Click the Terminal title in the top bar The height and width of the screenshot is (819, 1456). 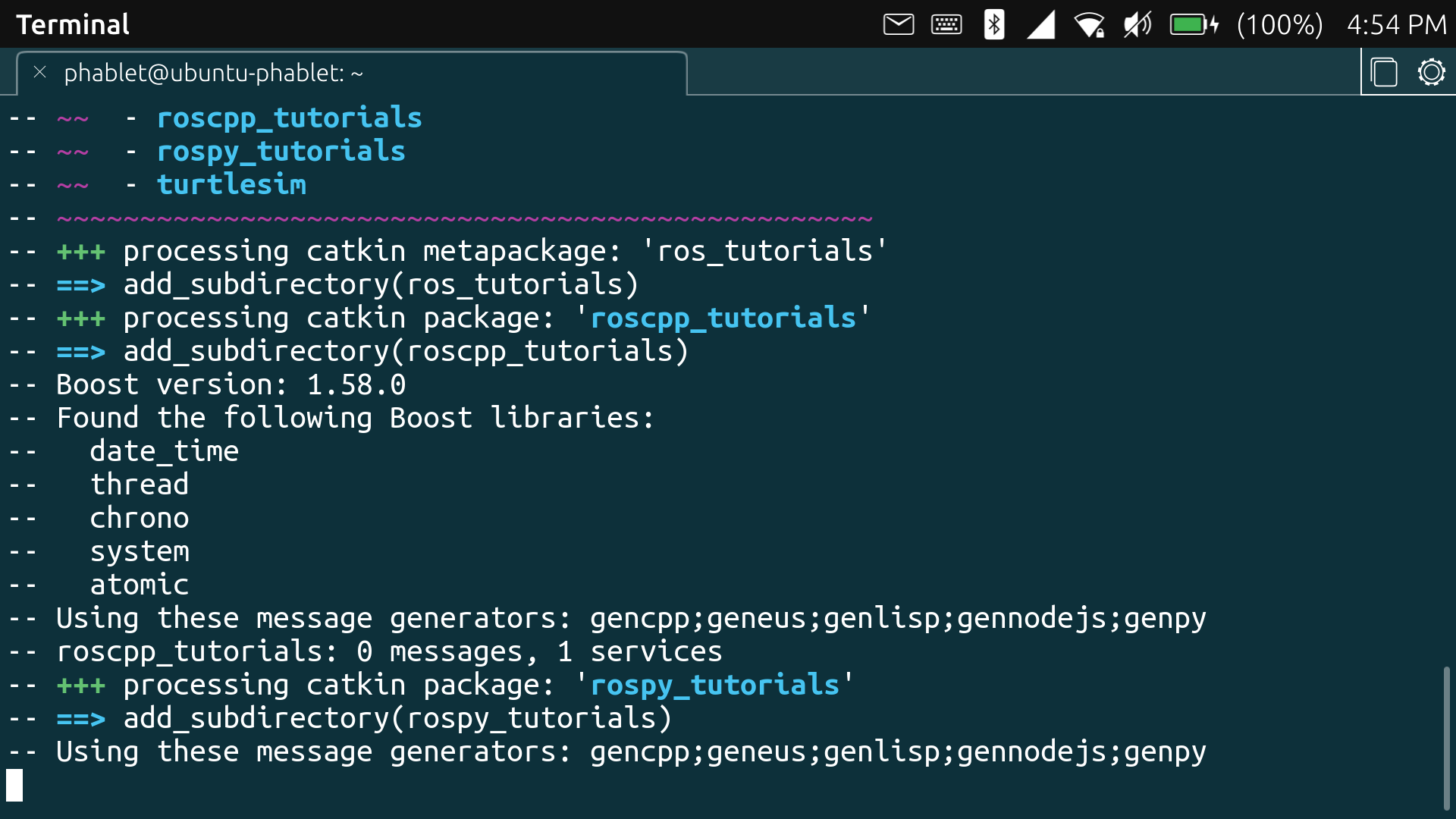click(x=72, y=24)
